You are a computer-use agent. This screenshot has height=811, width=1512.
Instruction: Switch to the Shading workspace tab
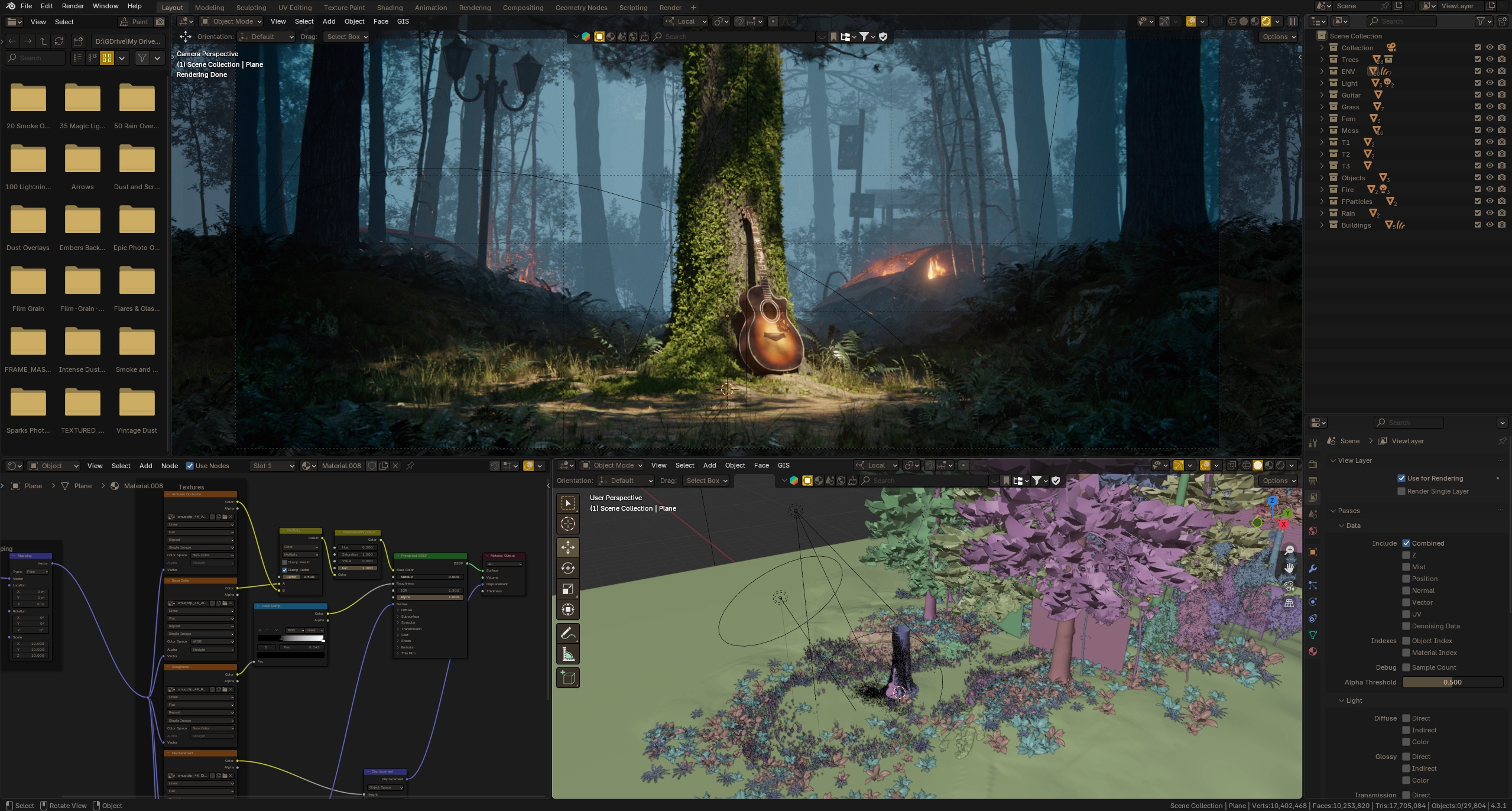tap(390, 8)
